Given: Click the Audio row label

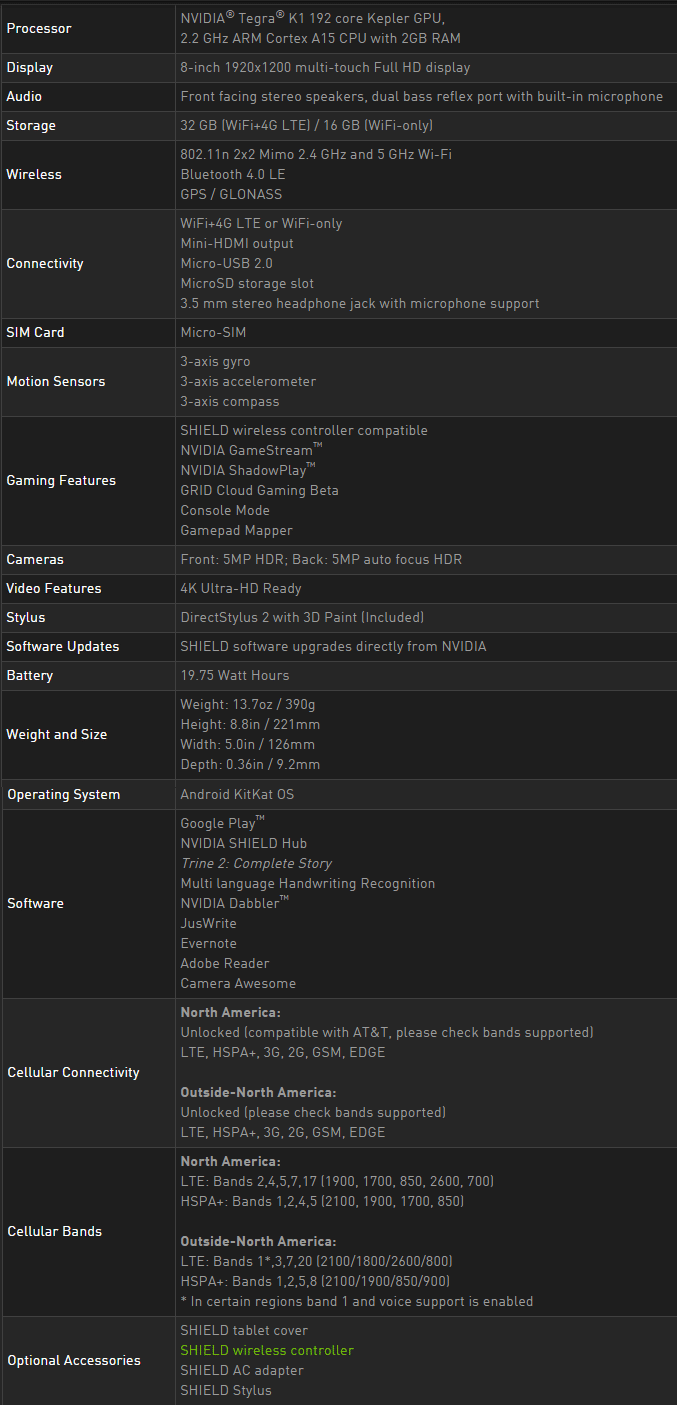Looking at the screenshot, I should tap(24, 96).
